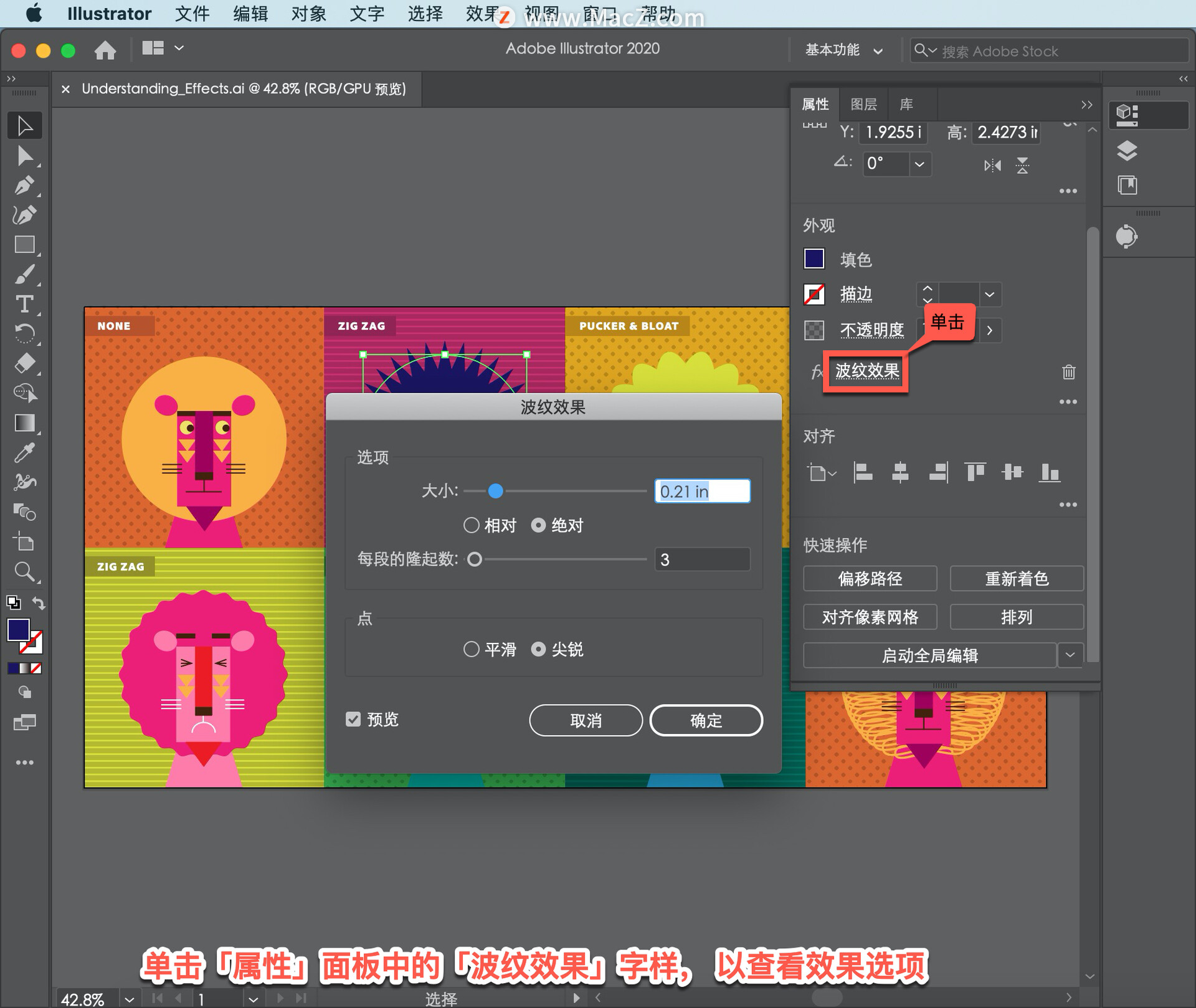Flip horizontally icon in Transform section

[992, 165]
